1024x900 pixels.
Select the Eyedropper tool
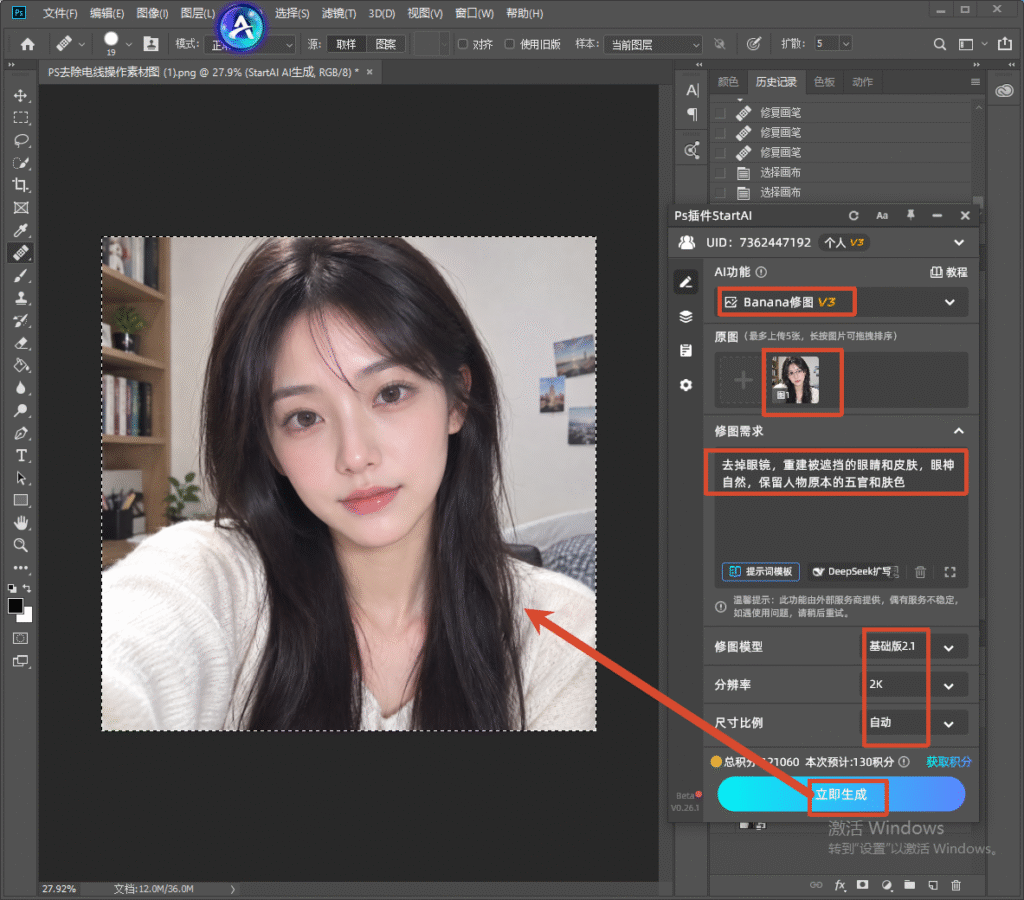pyautogui.click(x=21, y=231)
